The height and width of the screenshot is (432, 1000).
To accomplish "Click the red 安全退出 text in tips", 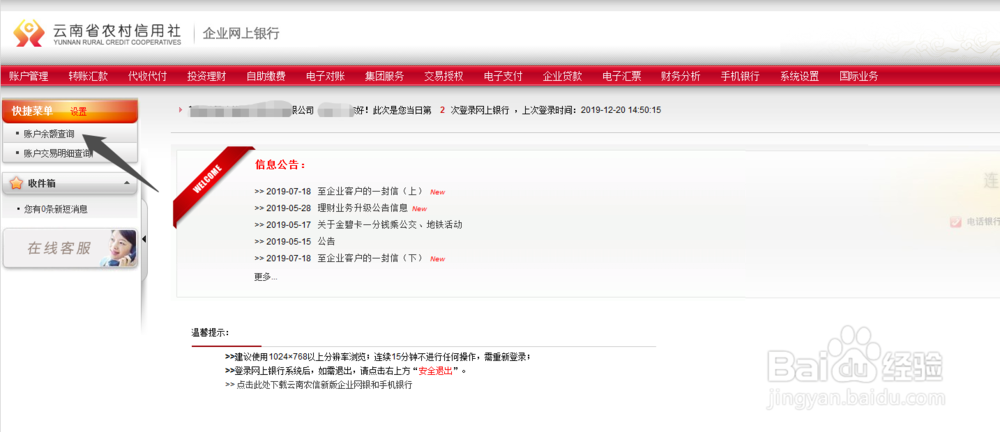I will [x=436, y=371].
